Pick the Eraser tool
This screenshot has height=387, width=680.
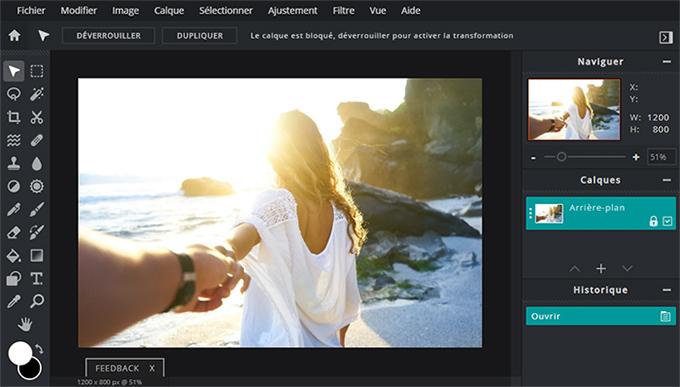tap(13, 232)
